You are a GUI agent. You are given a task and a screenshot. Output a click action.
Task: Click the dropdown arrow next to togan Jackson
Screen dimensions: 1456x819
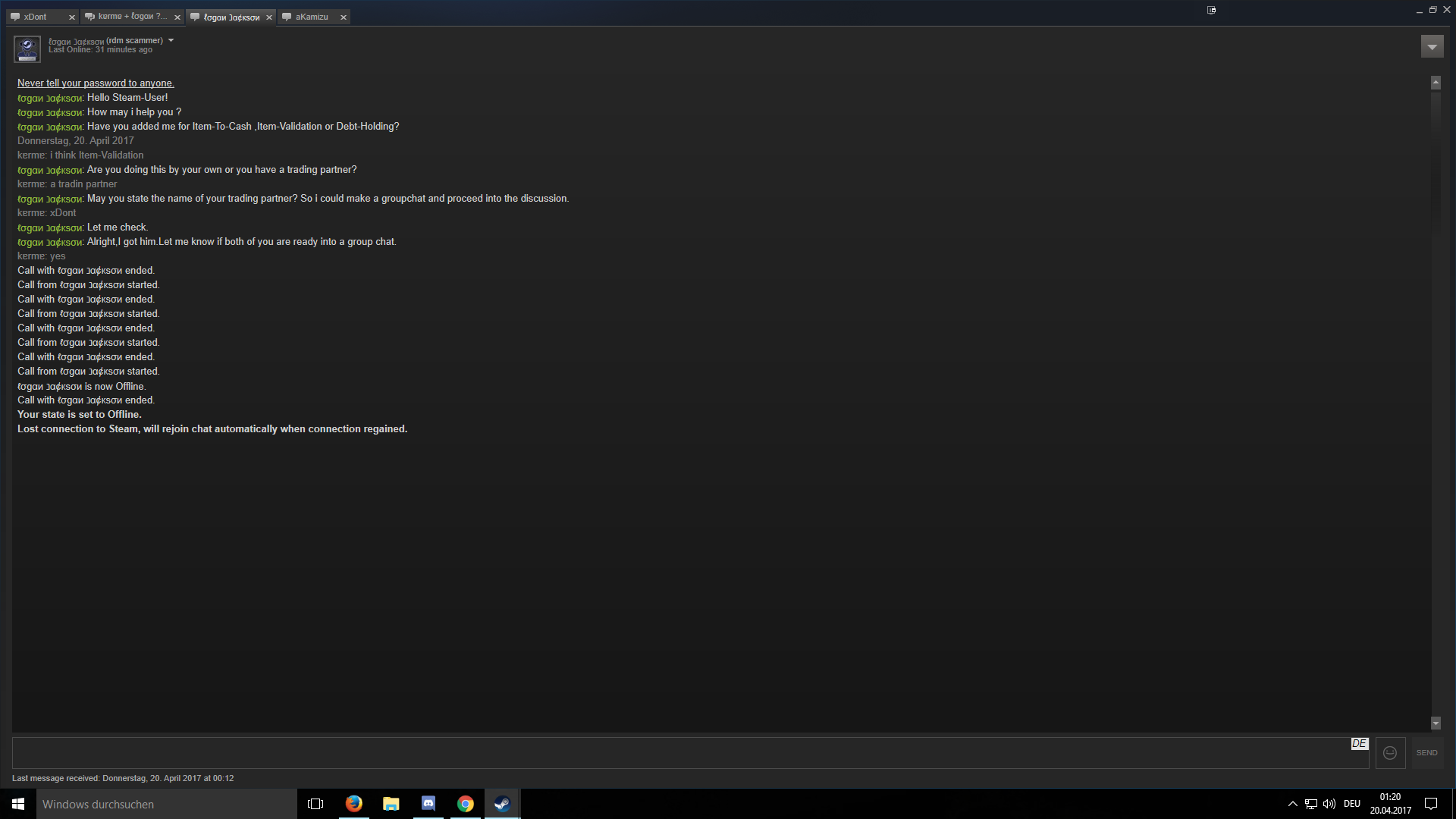pos(171,40)
